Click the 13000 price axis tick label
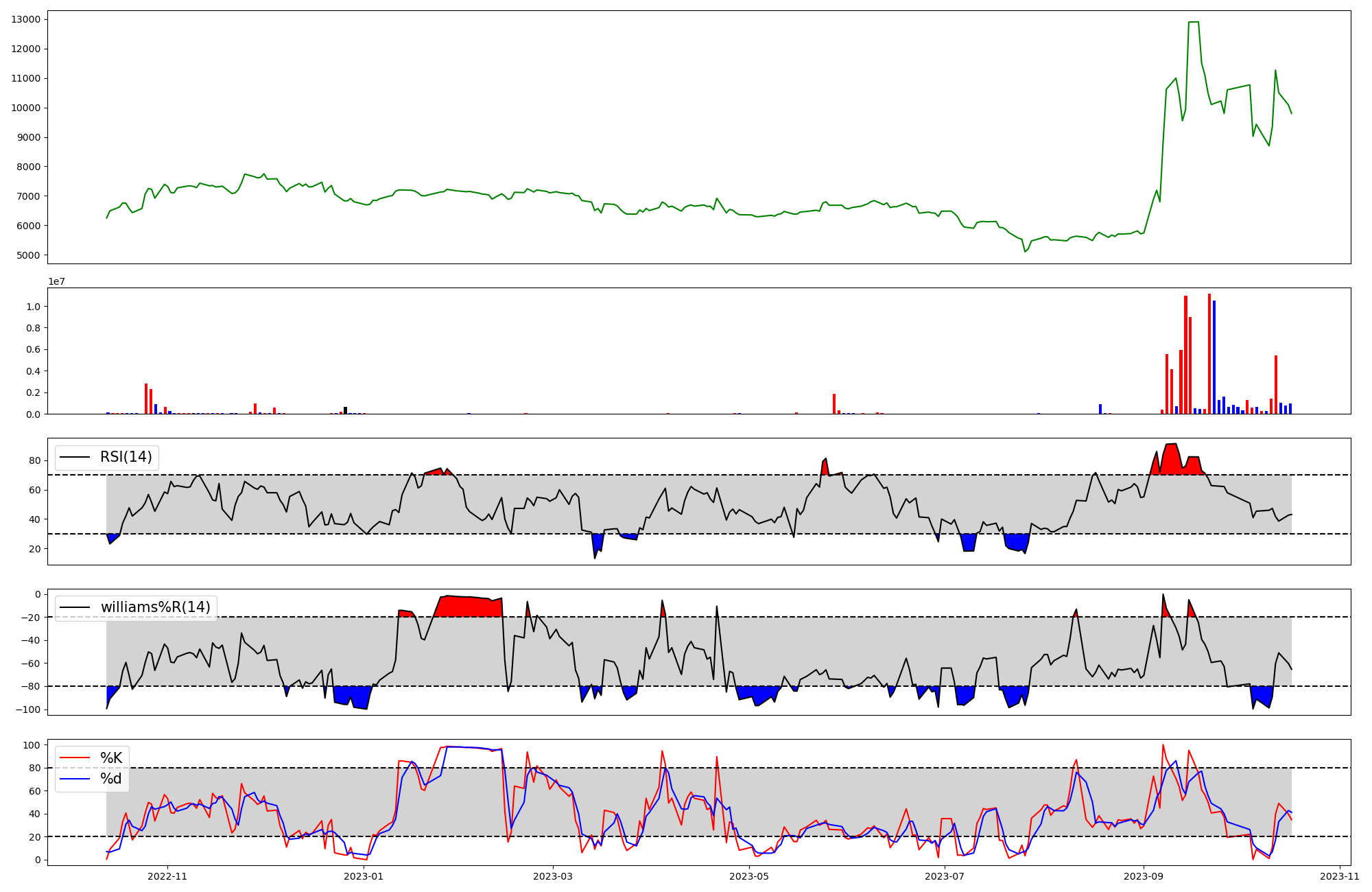 (26, 19)
